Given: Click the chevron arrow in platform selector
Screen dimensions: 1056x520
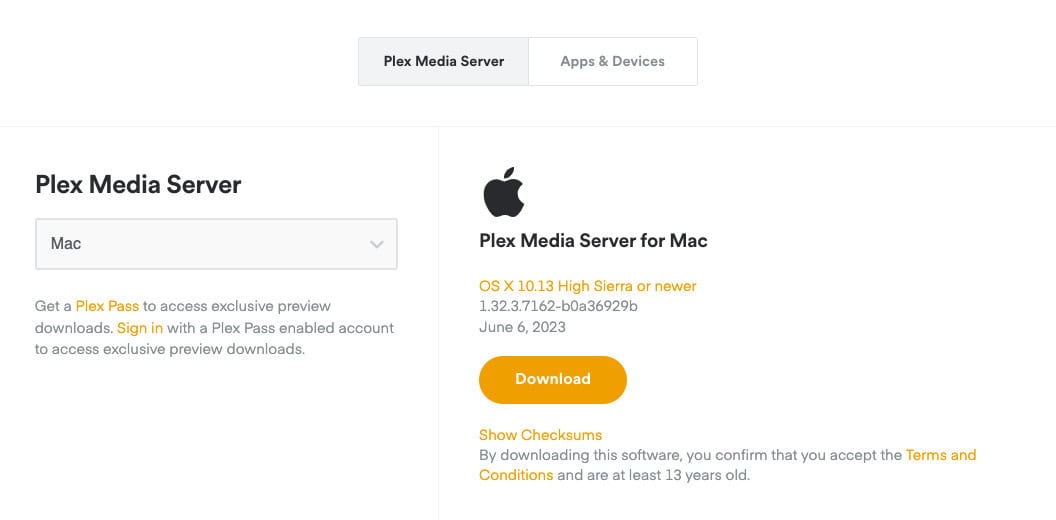Looking at the screenshot, I should [x=376, y=244].
